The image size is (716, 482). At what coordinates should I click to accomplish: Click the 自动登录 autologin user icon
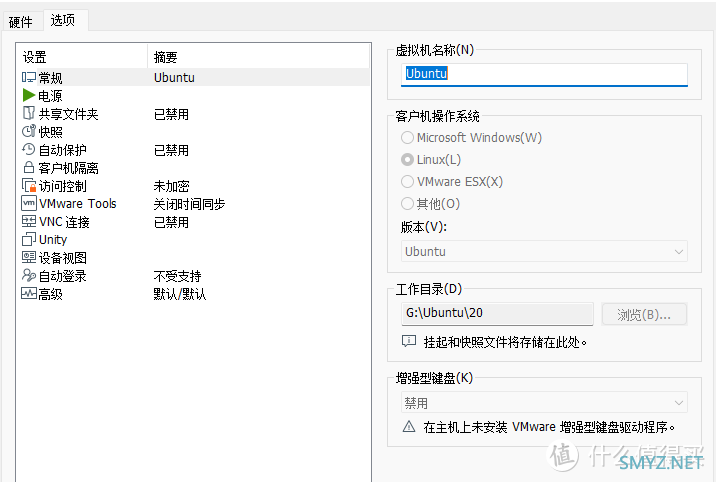(29, 275)
